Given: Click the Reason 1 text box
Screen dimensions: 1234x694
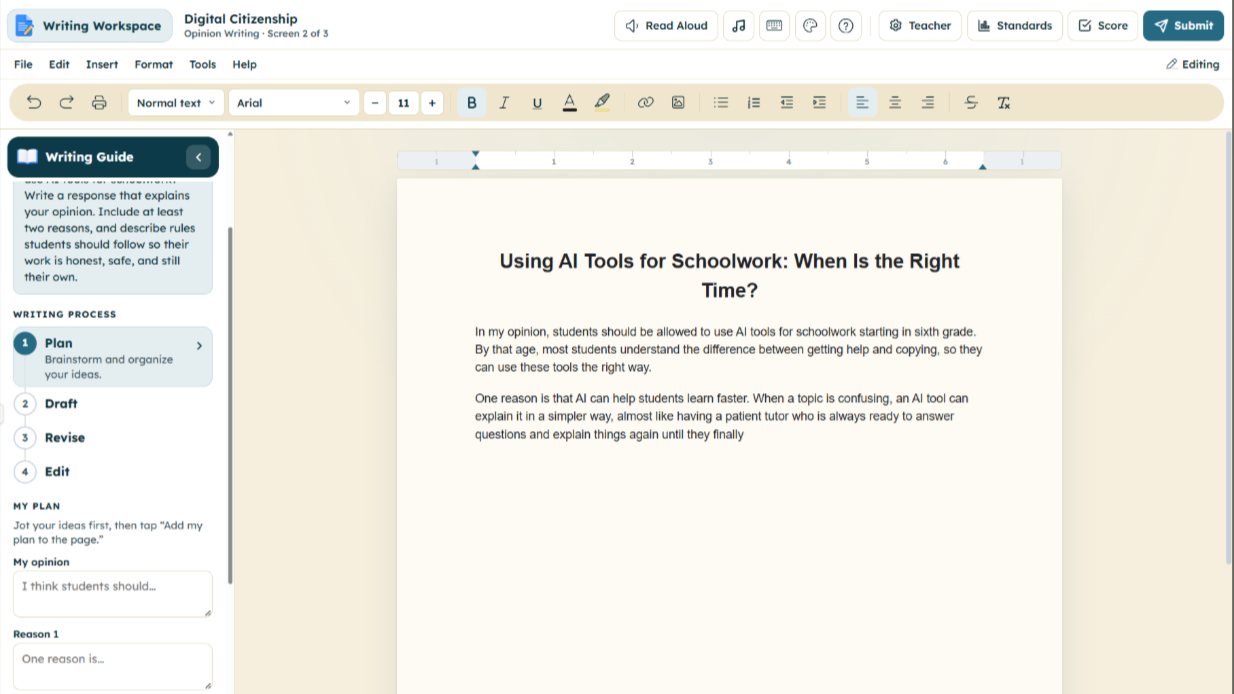Looking at the screenshot, I should coord(113,666).
